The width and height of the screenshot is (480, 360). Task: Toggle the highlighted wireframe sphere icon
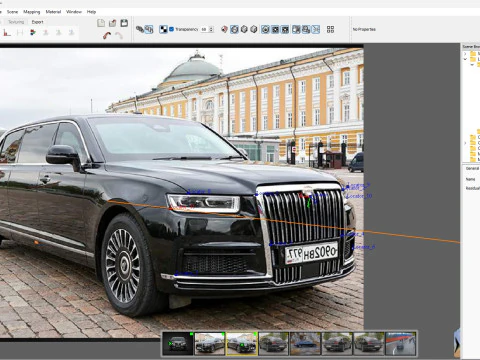click(x=234, y=29)
